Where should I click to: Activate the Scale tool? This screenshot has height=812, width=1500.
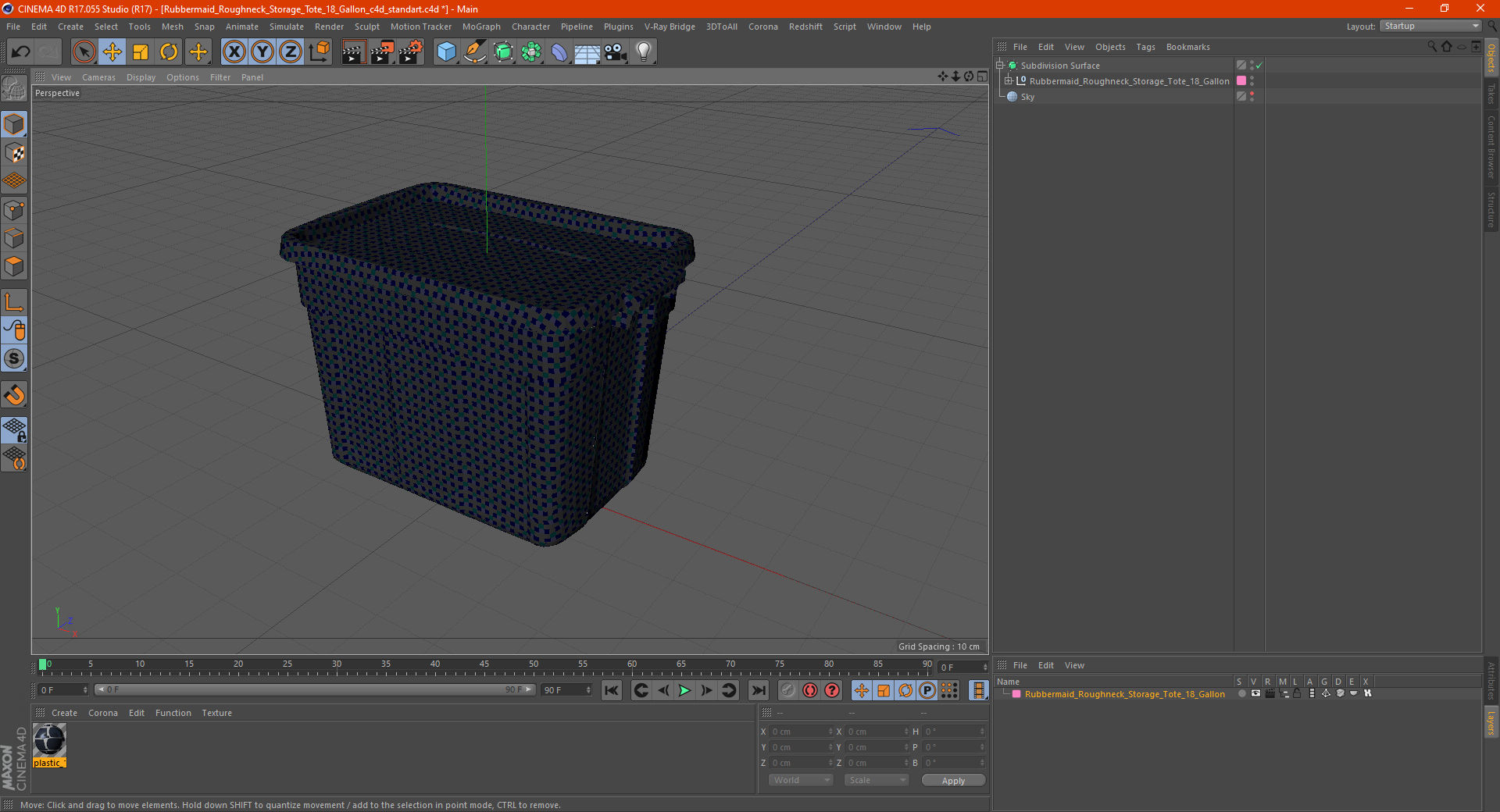click(x=141, y=52)
